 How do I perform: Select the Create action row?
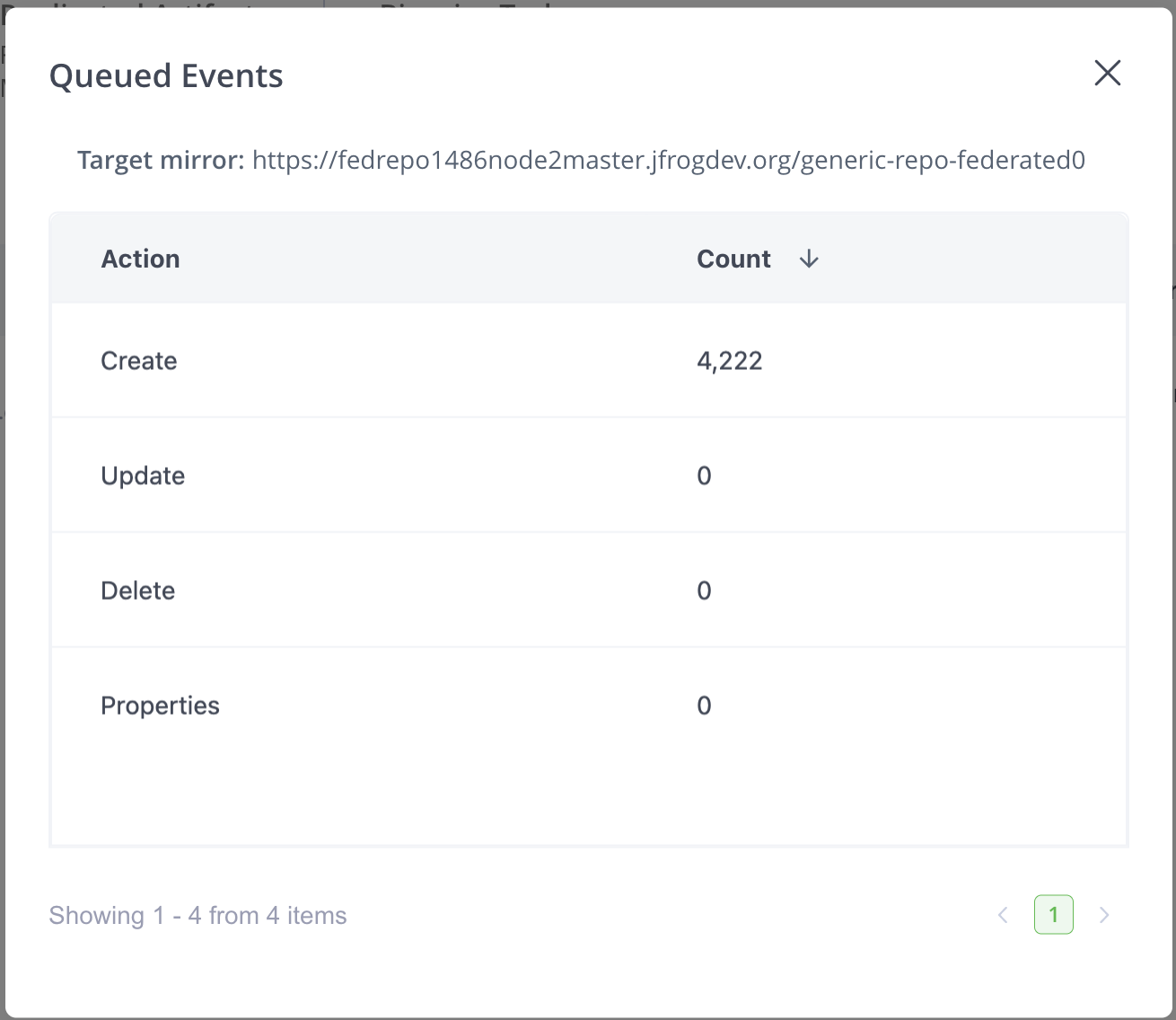[x=589, y=360]
